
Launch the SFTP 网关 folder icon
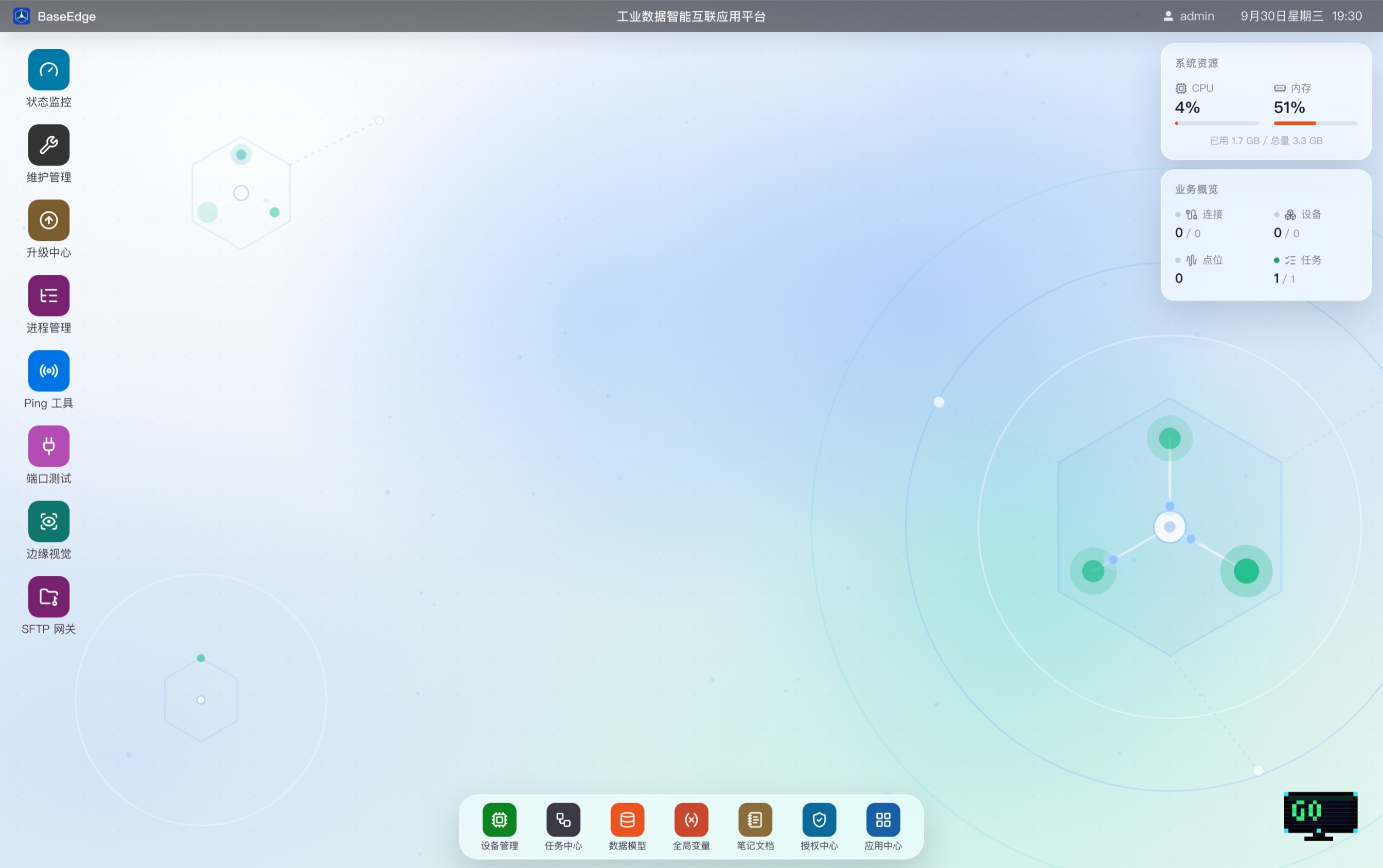point(49,596)
